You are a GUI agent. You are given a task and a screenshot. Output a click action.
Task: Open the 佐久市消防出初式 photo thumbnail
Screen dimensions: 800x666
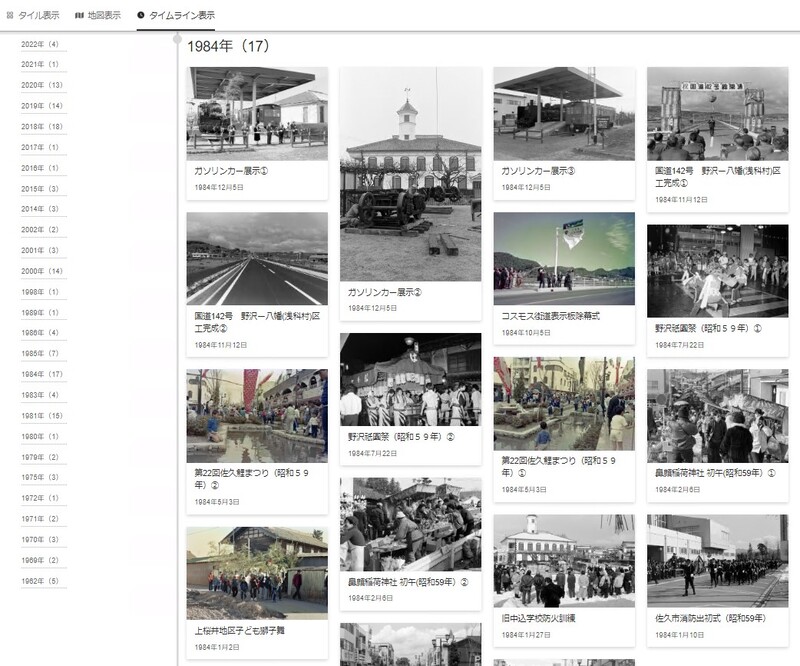click(717, 561)
